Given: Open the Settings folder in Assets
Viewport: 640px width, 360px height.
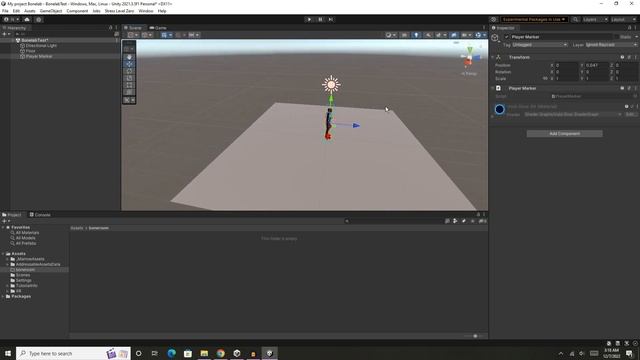Looking at the screenshot, I should point(24,280).
